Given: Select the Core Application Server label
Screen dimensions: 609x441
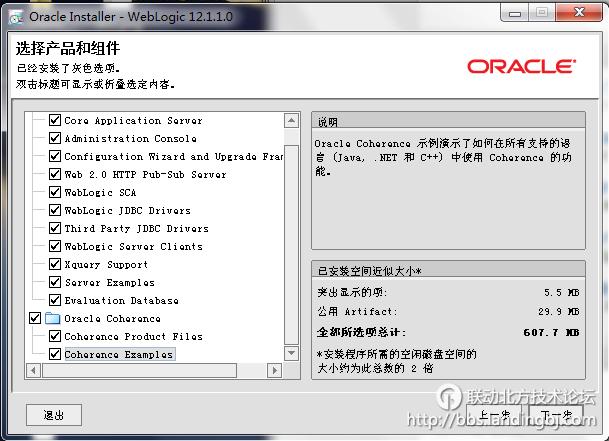Looking at the screenshot, I should [133, 120].
